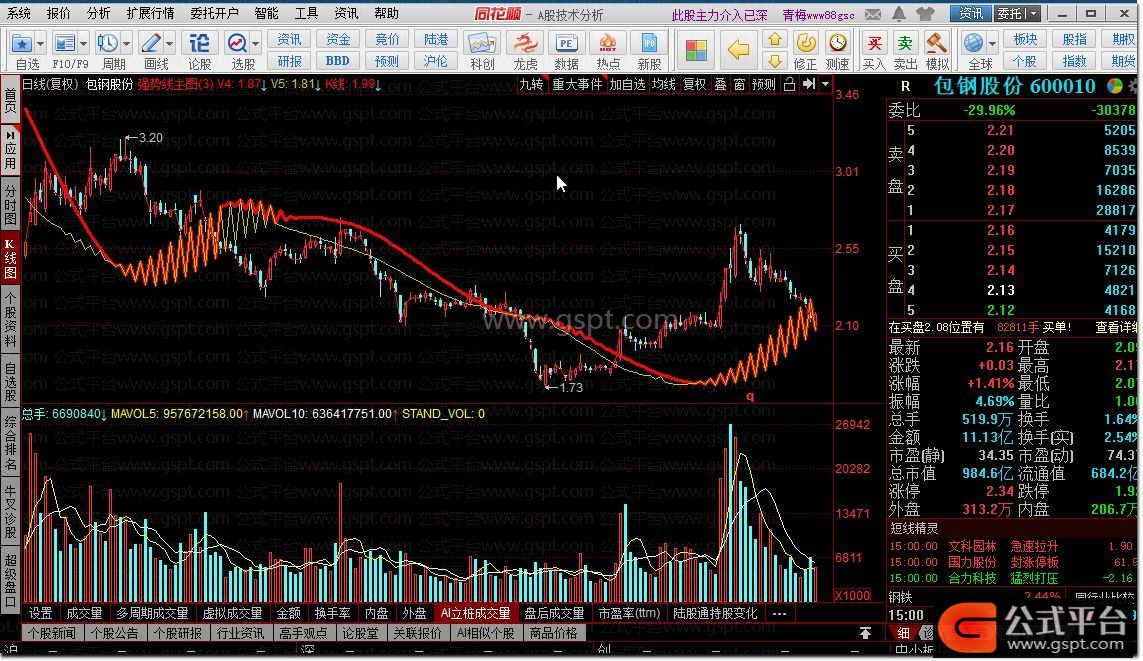Switch to the 个股公告 tab
This screenshot has height=661, width=1143.
click(x=115, y=633)
